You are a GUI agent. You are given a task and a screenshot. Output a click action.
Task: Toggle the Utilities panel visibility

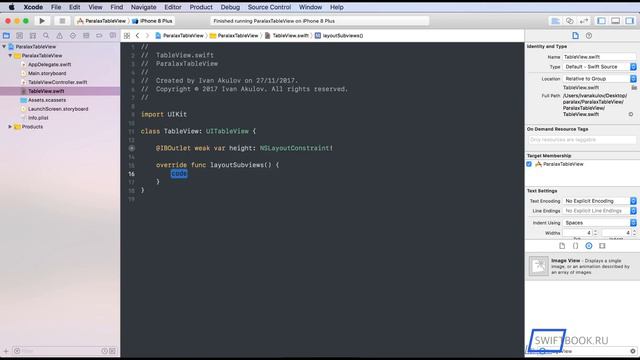tap(630, 21)
